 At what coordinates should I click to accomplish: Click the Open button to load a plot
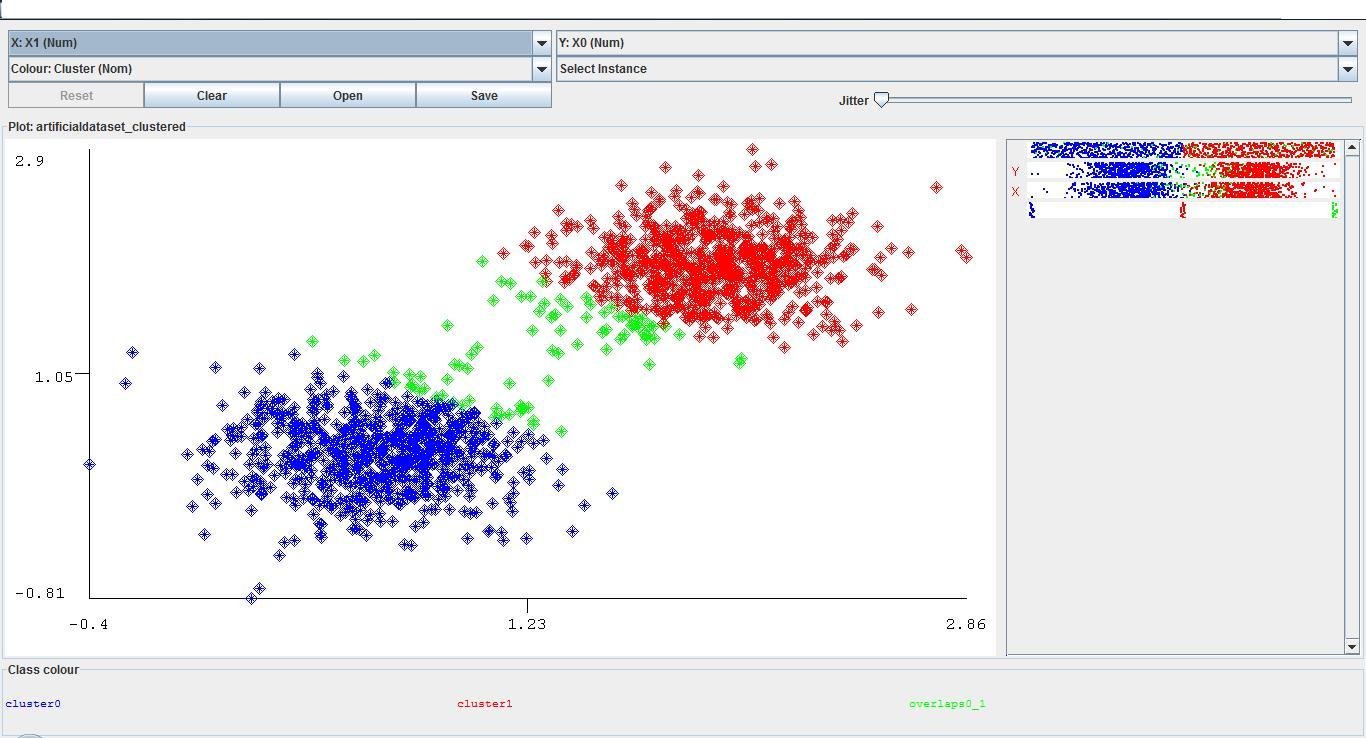(x=347, y=95)
